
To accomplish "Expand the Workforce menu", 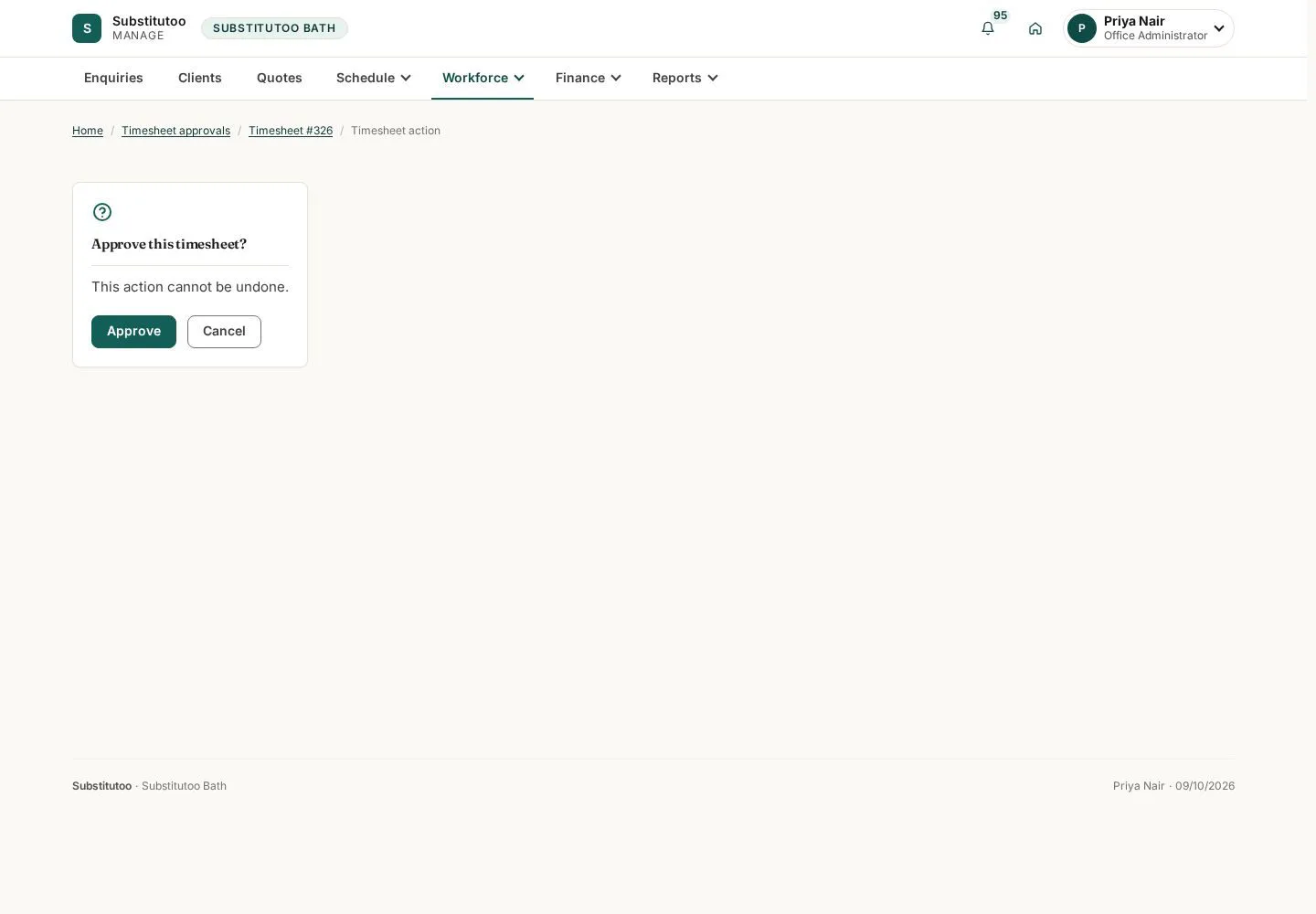I will [483, 78].
